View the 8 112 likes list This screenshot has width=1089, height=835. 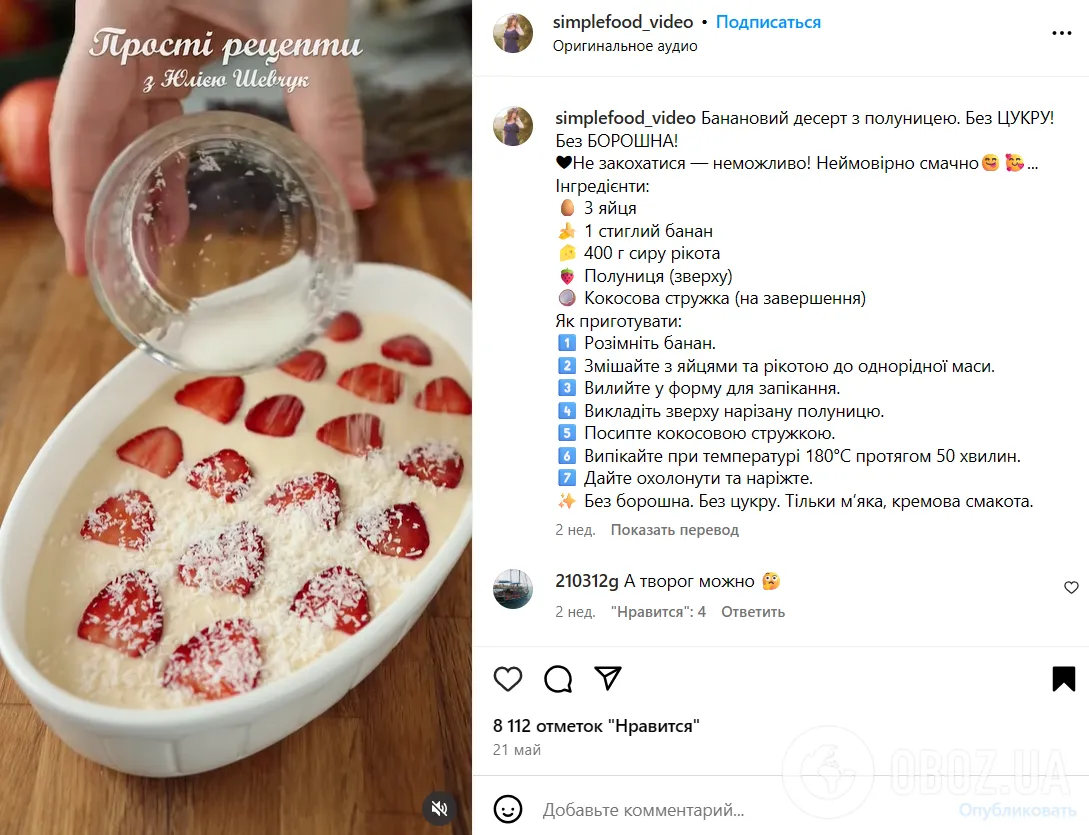point(596,726)
